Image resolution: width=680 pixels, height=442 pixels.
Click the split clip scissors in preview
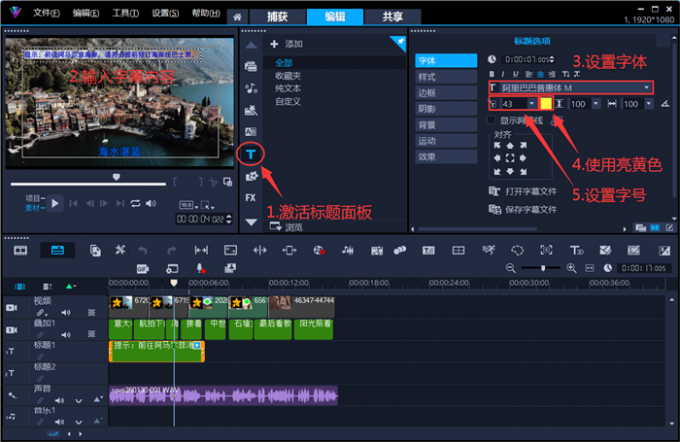[213, 182]
